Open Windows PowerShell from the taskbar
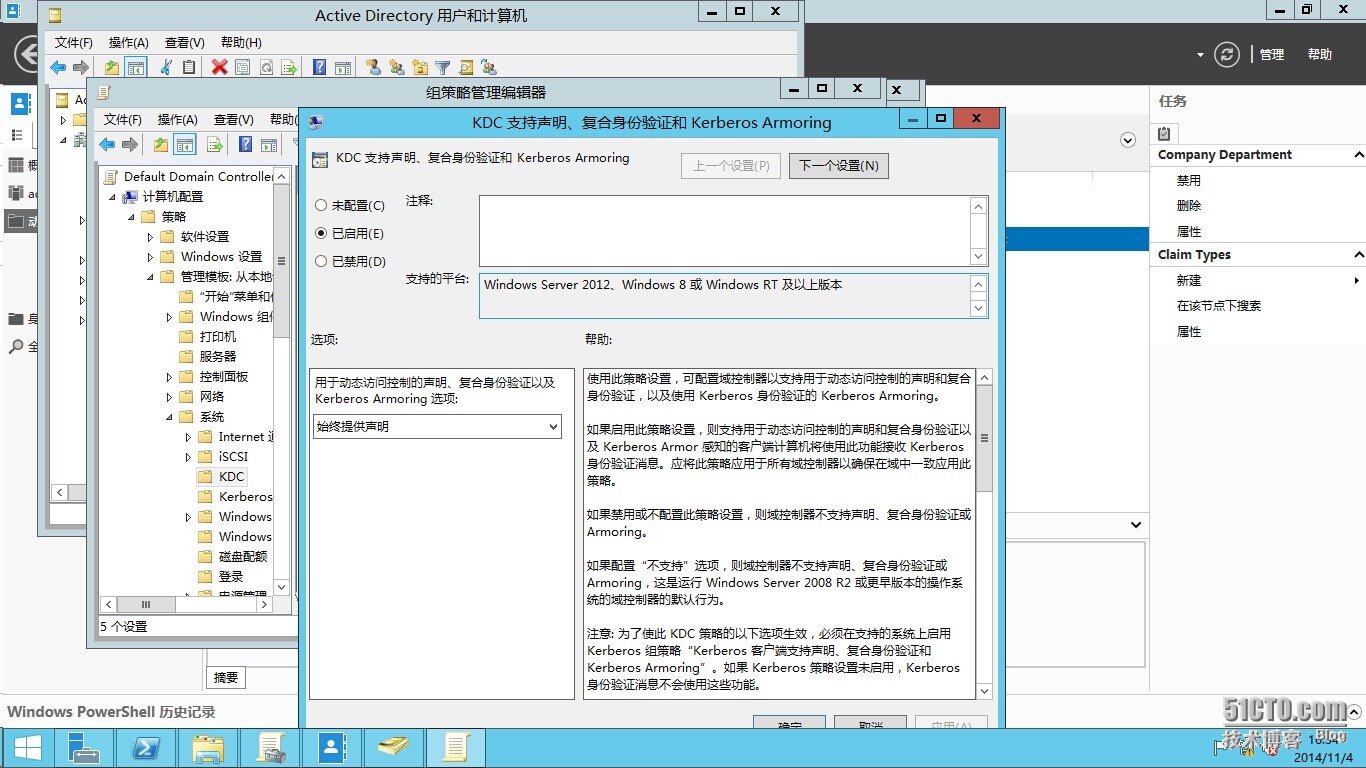Viewport: 1366px width, 768px height. 146,747
